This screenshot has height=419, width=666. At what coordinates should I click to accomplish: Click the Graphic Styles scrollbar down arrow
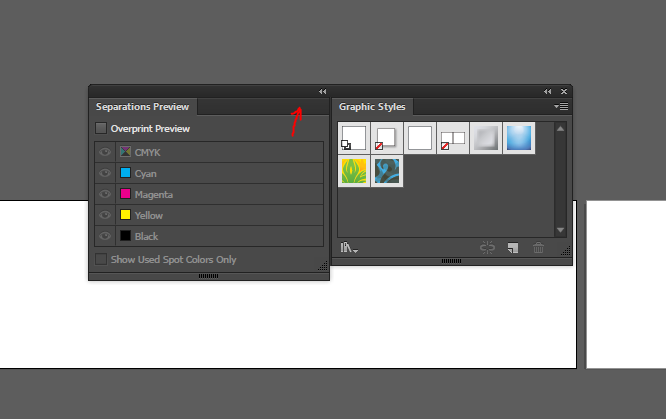[x=560, y=230]
